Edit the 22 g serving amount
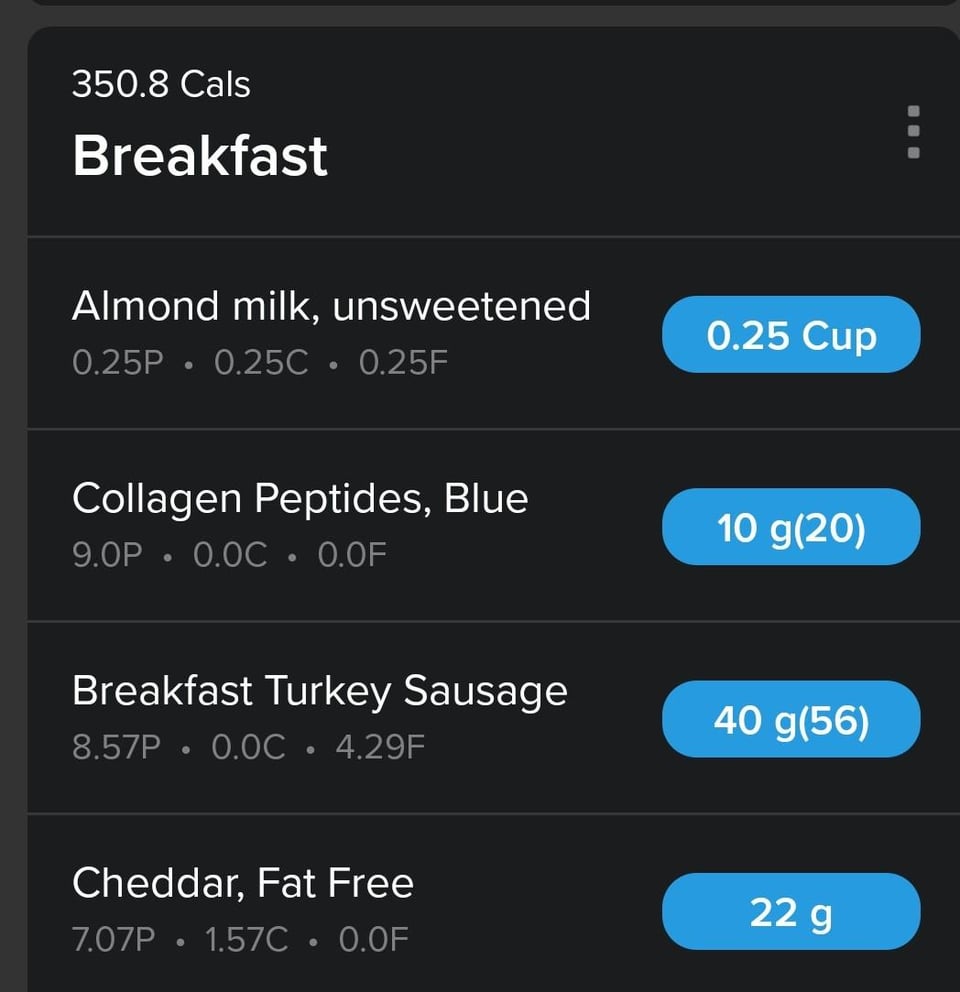960x992 pixels. point(791,912)
